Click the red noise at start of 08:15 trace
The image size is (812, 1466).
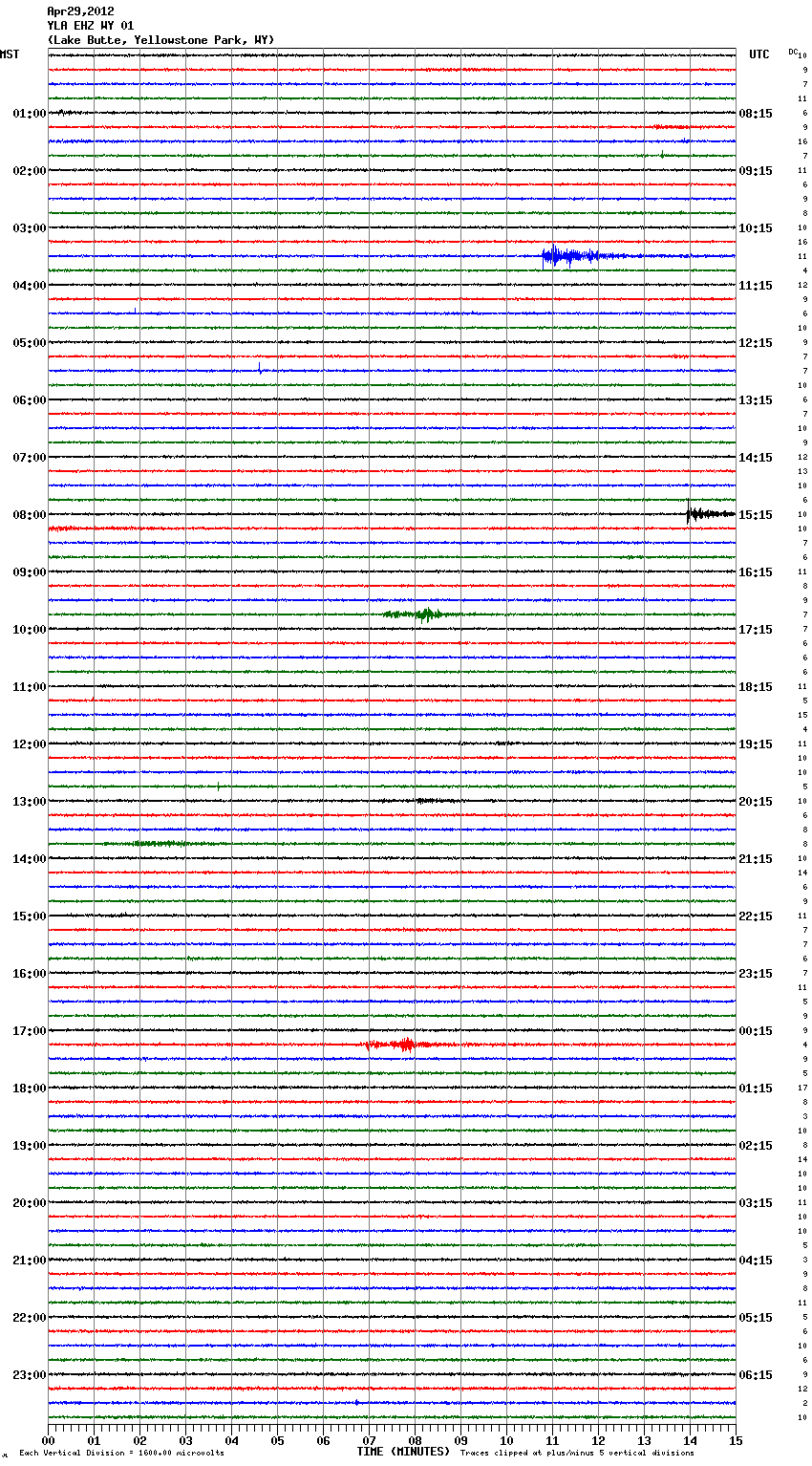click(x=65, y=528)
